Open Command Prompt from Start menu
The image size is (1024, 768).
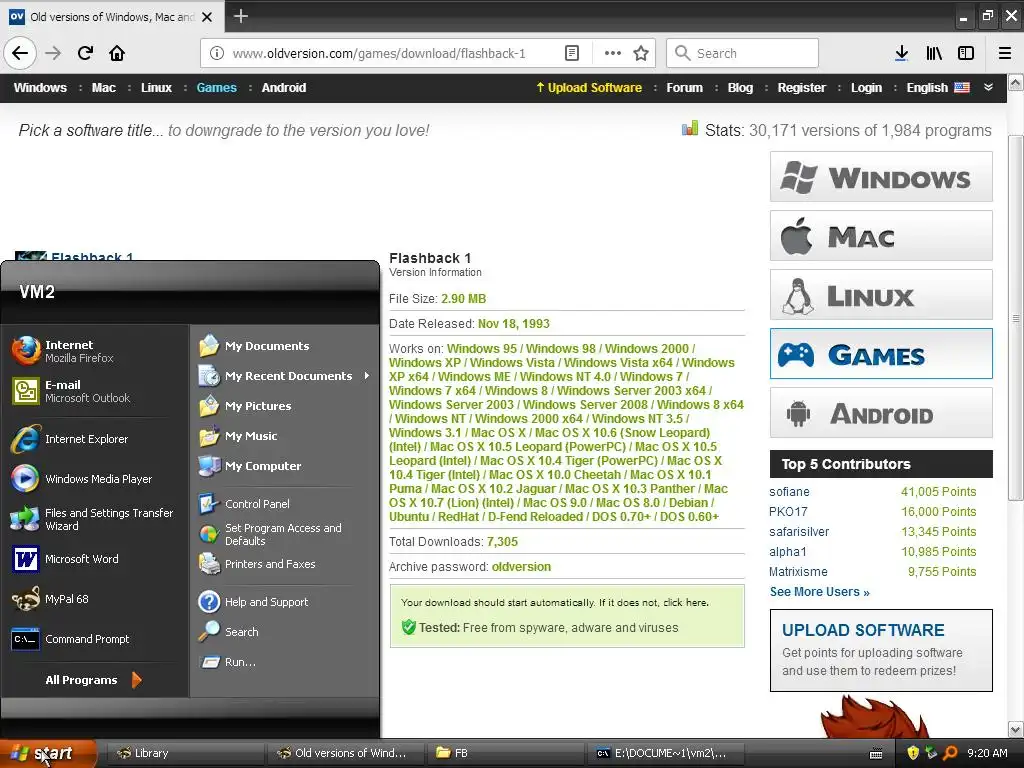[95, 639]
